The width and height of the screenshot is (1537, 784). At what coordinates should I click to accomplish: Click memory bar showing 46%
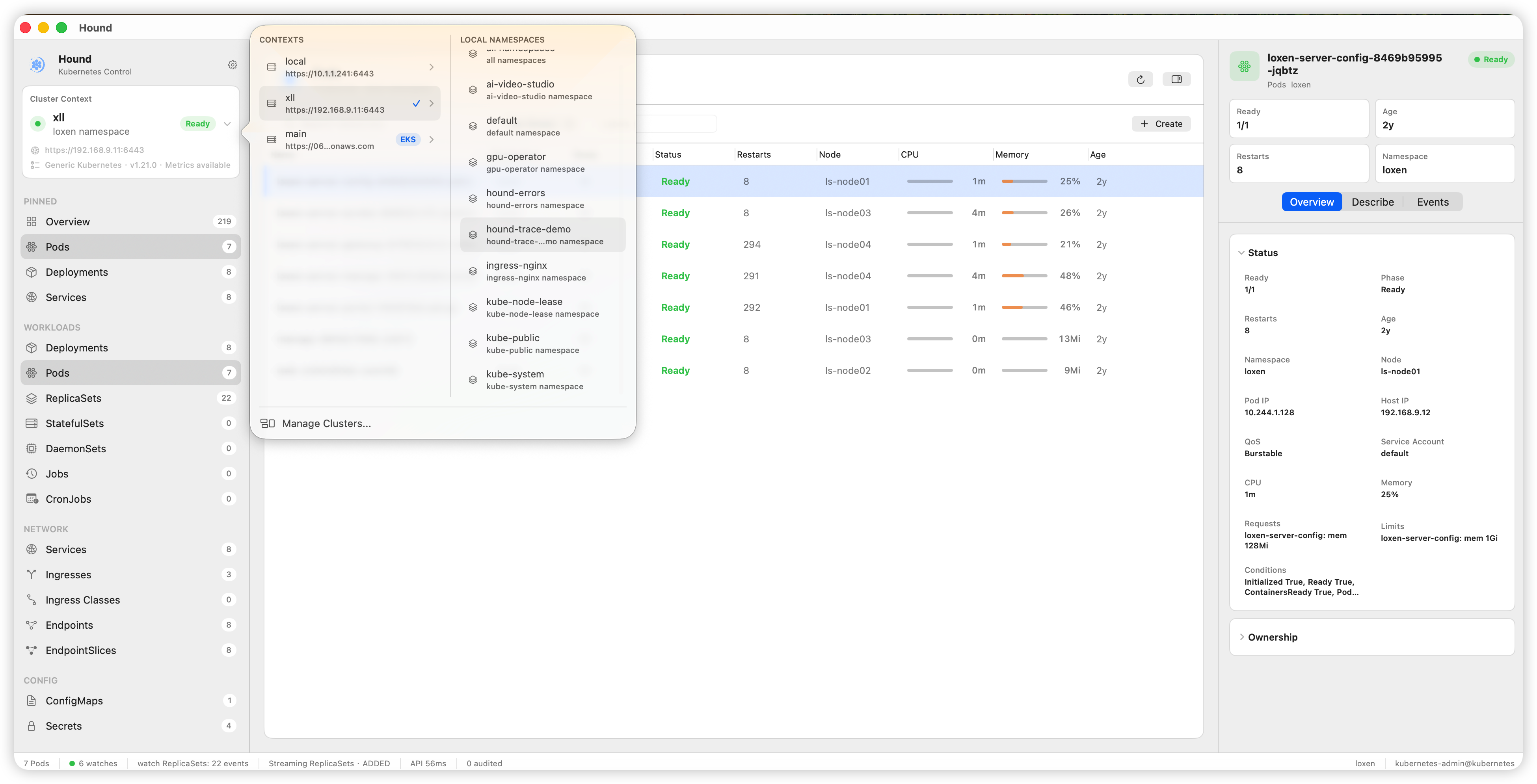click(x=1024, y=307)
